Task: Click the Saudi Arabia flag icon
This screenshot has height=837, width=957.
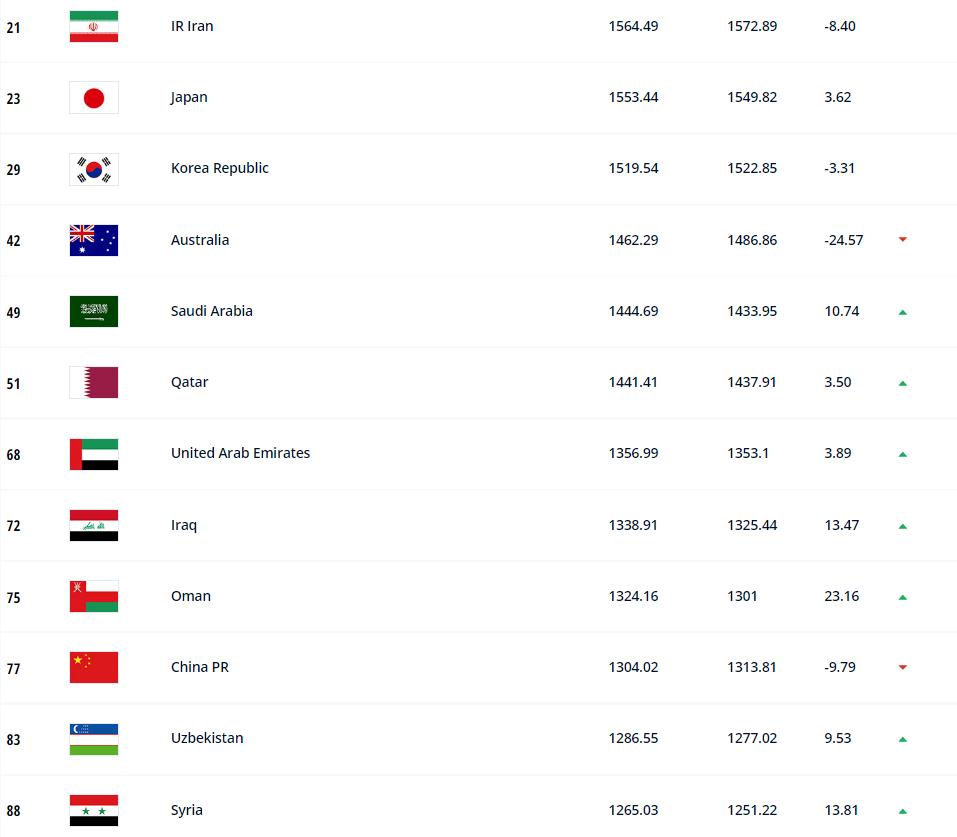Action: tap(93, 311)
